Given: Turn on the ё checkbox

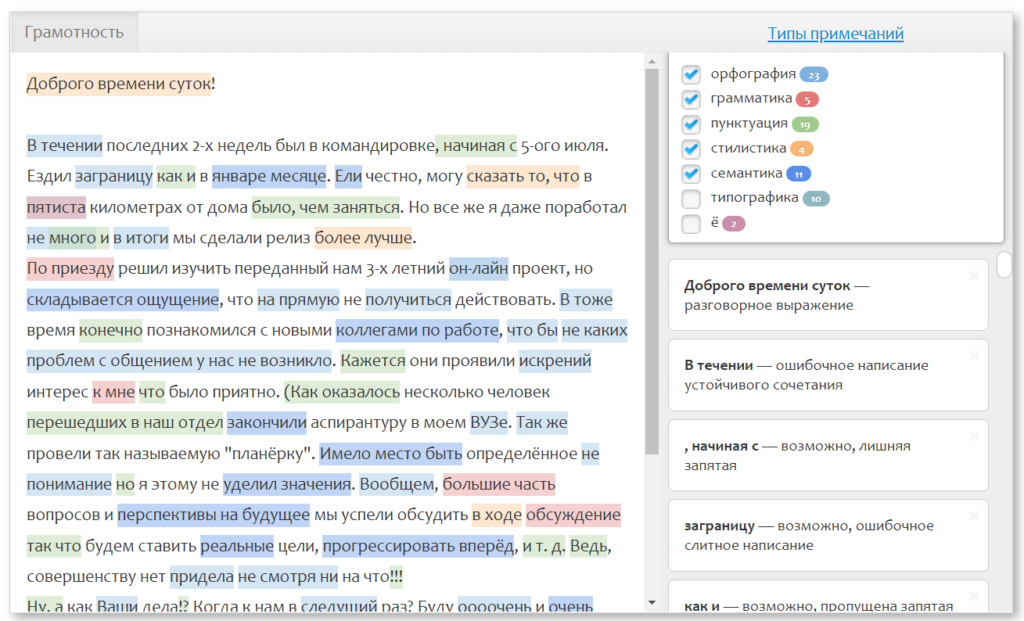Looking at the screenshot, I should click(x=690, y=224).
